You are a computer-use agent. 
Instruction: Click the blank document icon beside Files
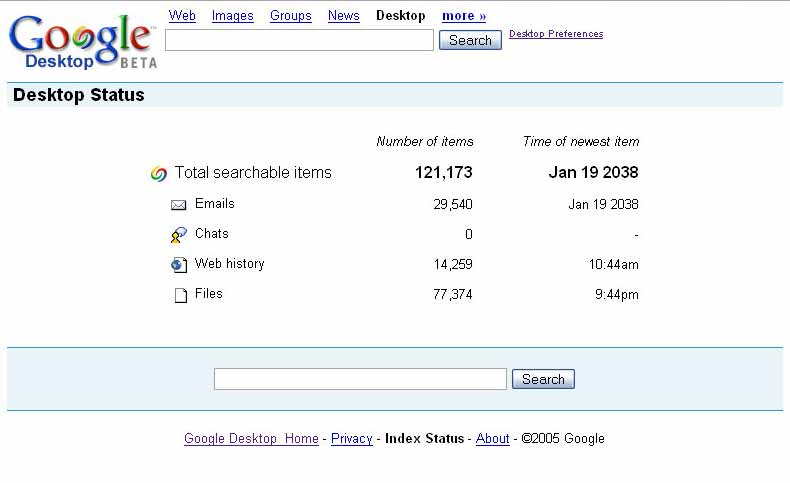click(x=180, y=295)
